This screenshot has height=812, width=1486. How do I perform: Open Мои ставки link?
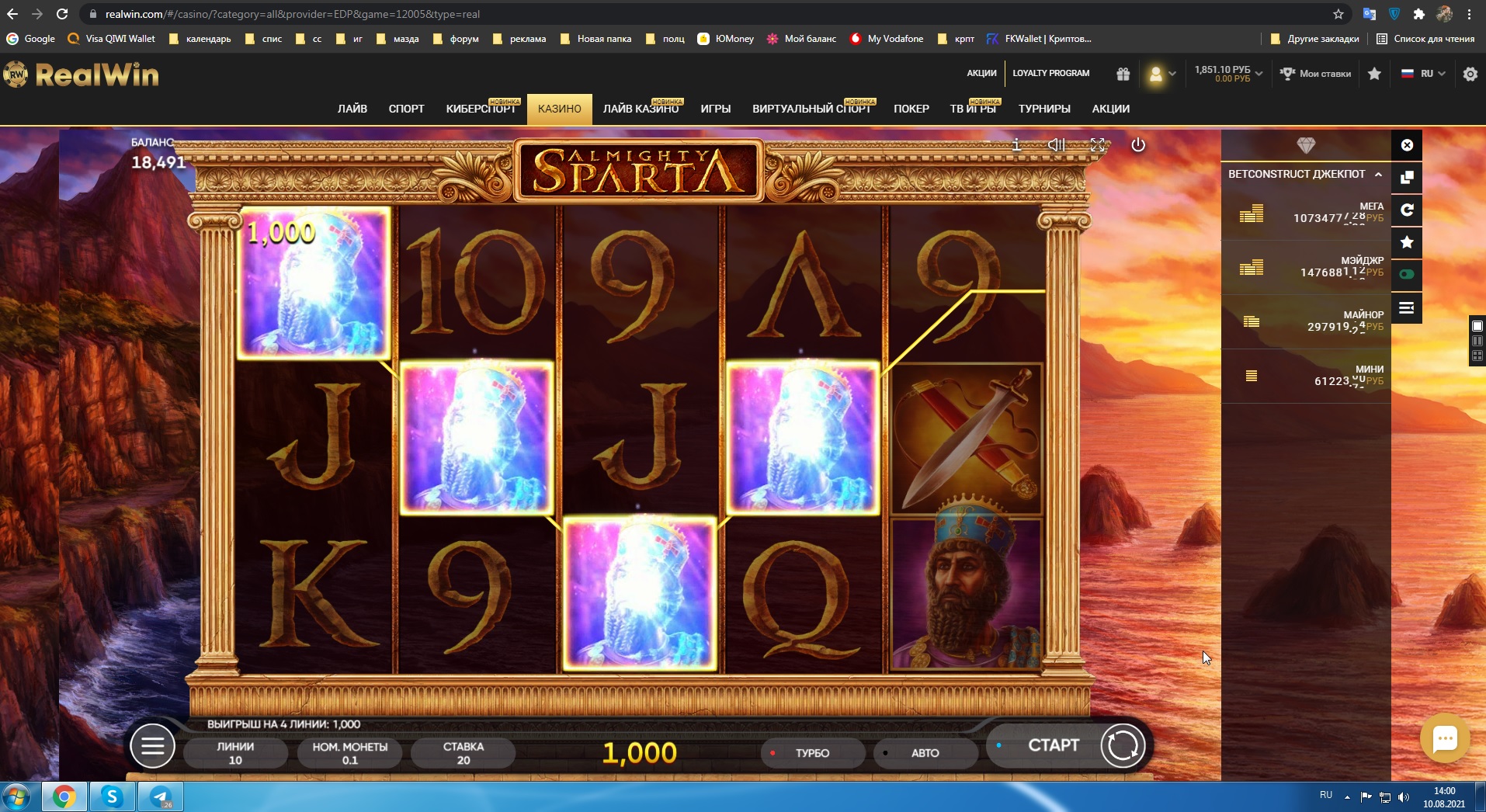tap(1316, 74)
